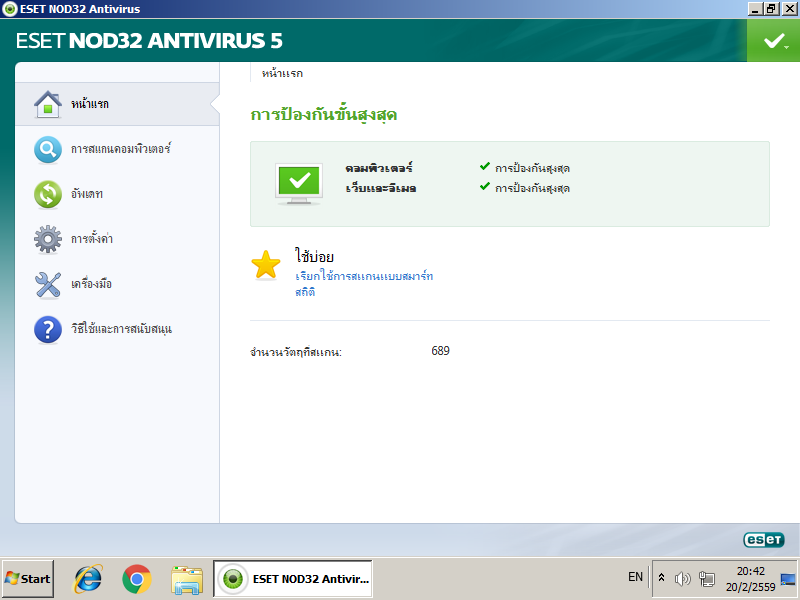Select การตั้งค่า in the sidebar
Screen dimensions: 800x600
[x=92, y=238]
